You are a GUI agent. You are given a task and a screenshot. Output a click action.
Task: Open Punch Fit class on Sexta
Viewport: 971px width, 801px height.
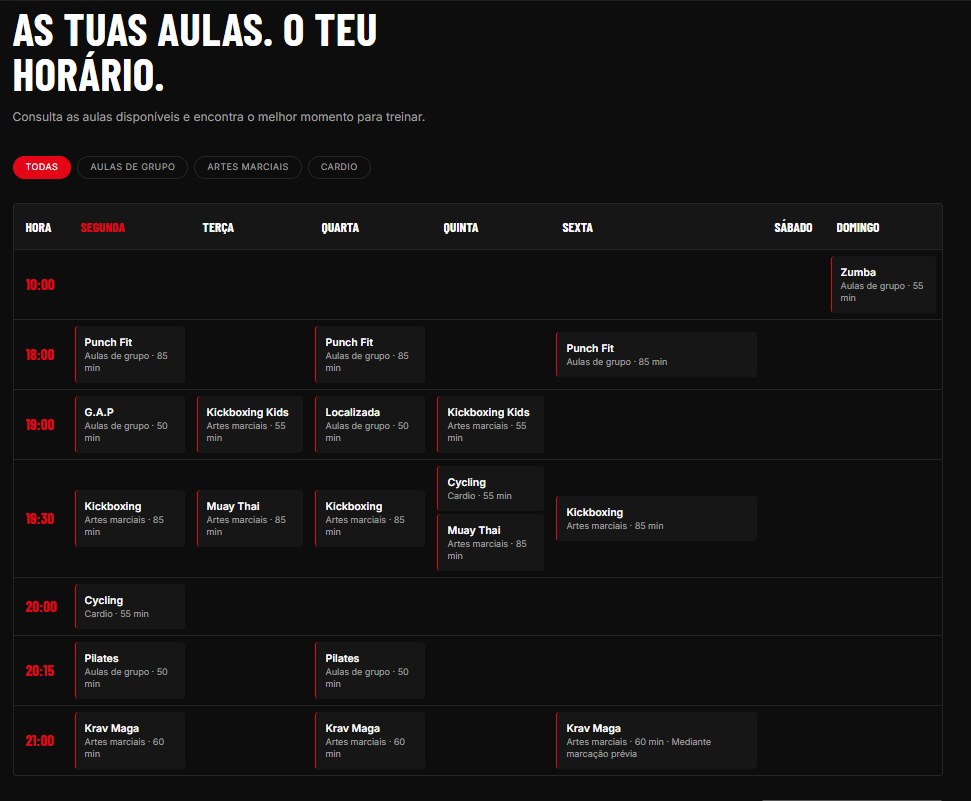[656, 354]
